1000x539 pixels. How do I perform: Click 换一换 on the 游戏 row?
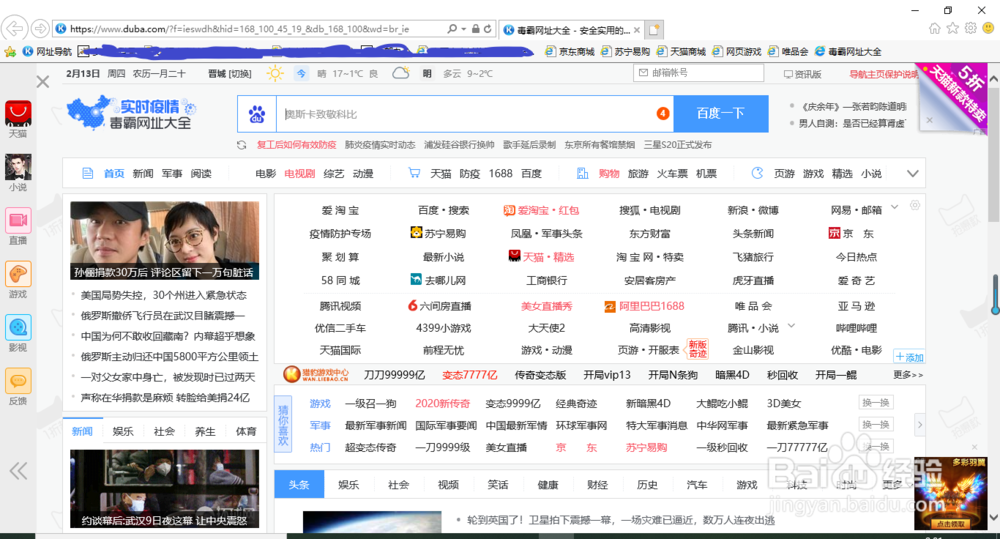click(876, 402)
